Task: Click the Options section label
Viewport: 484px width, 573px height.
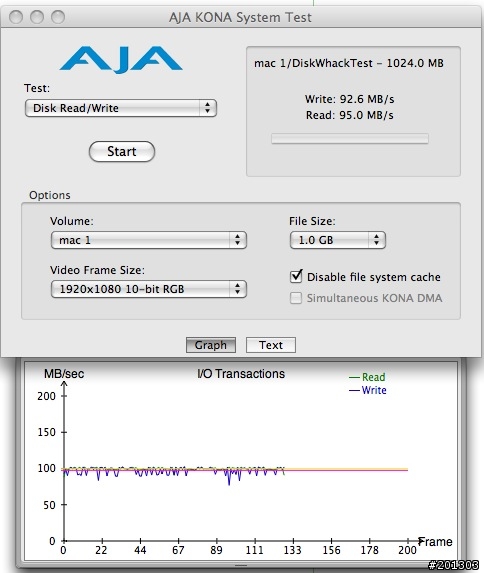Action: coord(50,195)
